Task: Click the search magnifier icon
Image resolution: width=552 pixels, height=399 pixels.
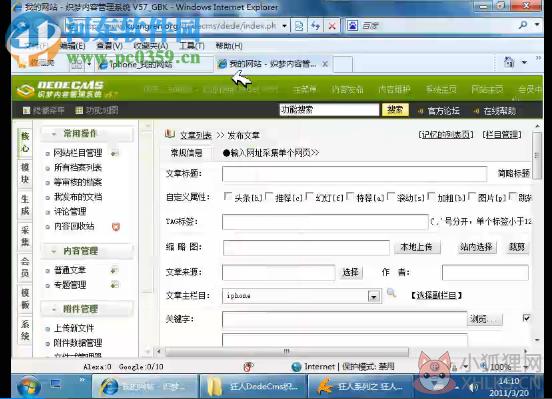Action: 523,25
